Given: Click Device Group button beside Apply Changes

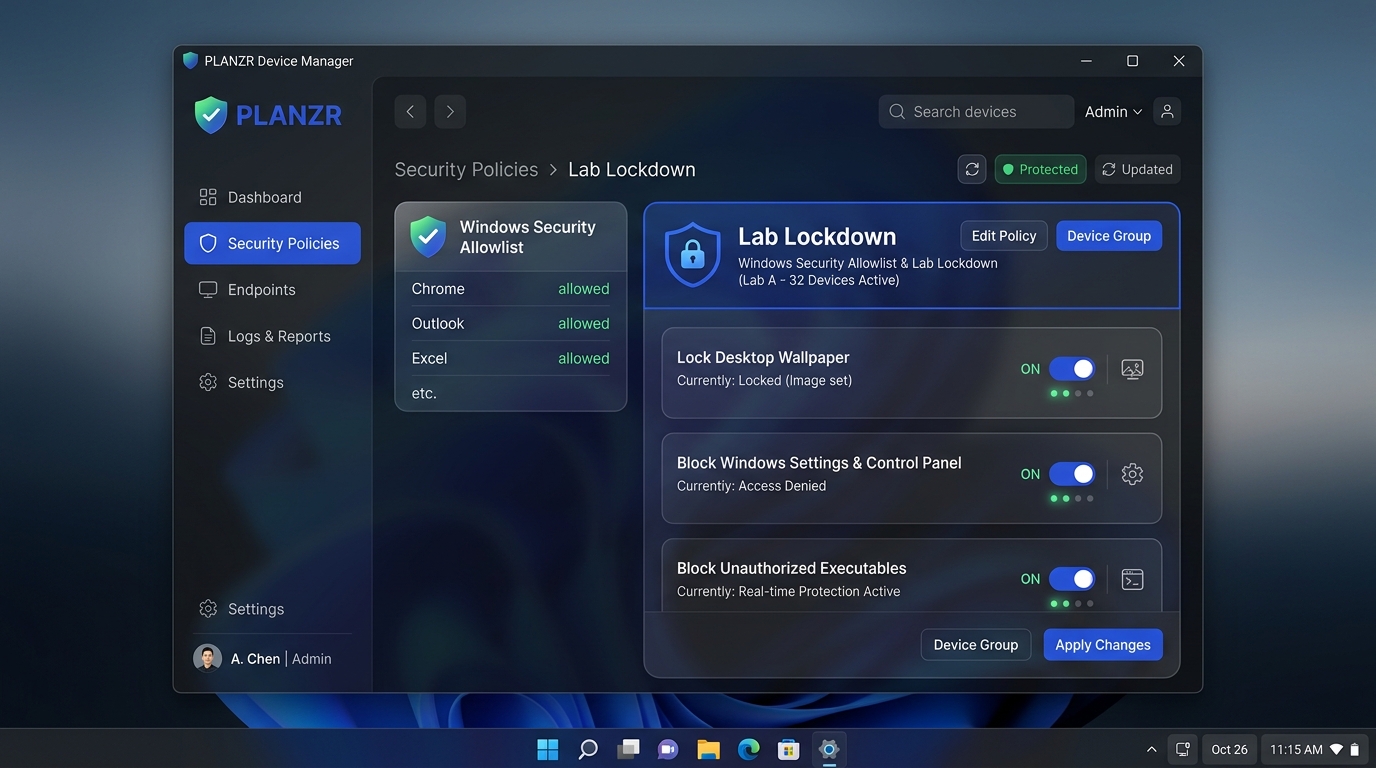Looking at the screenshot, I should click(x=976, y=645).
